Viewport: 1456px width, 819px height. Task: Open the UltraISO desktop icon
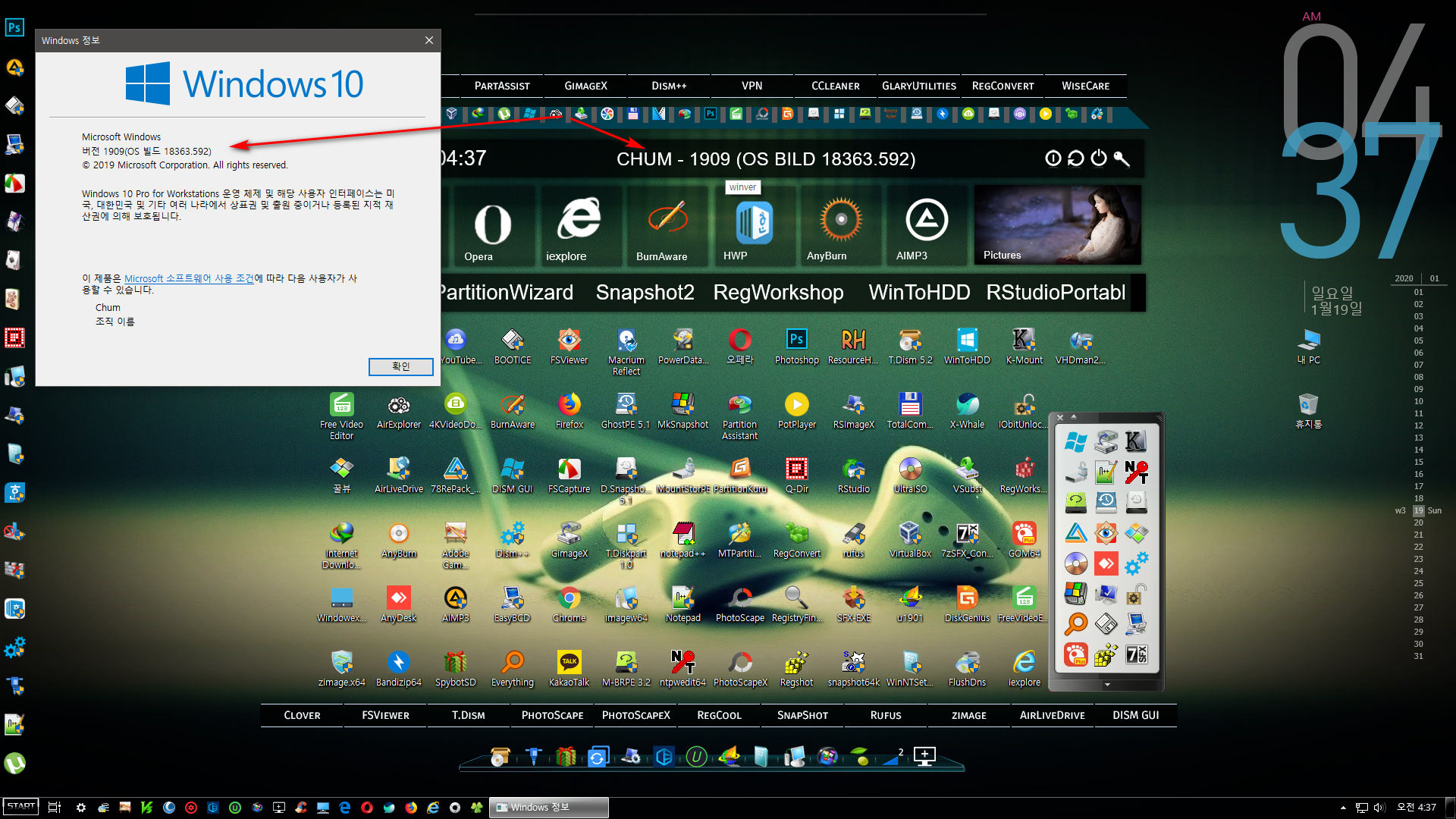[910, 475]
